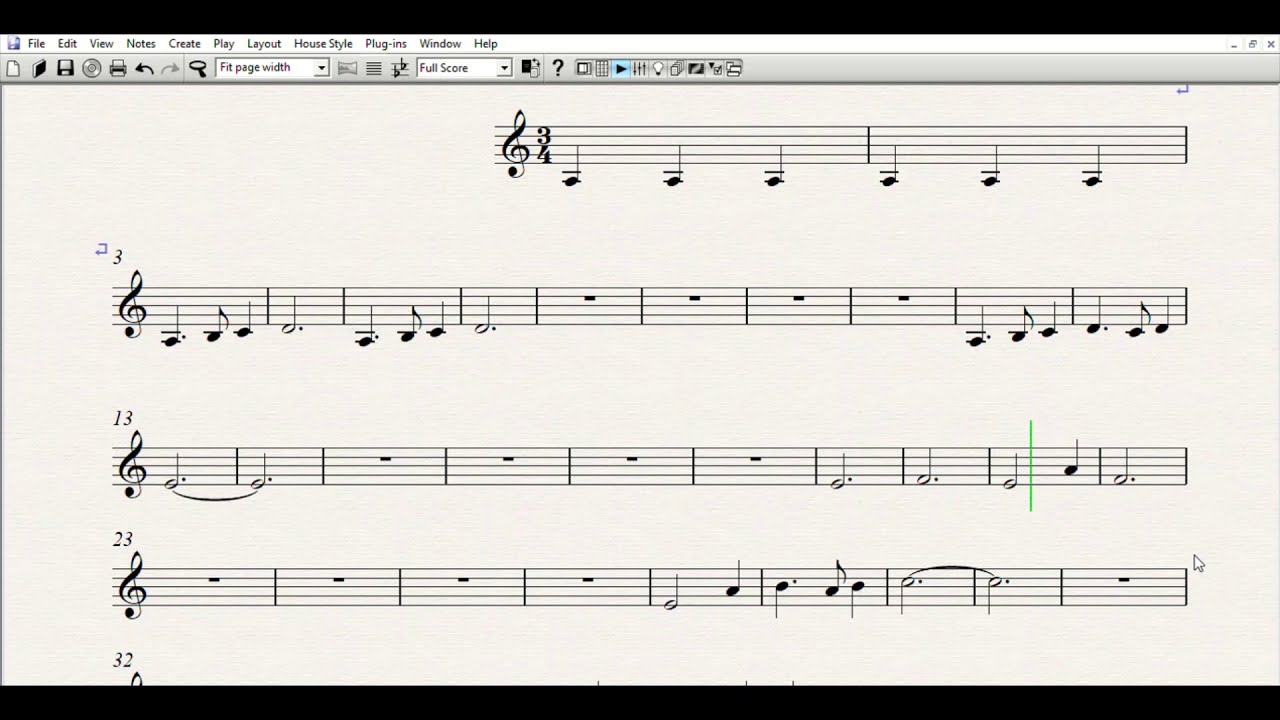This screenshot has height=720, width=1280.
Task: Open the File menu
Action: pyautogui.click(x=36, y=44)
